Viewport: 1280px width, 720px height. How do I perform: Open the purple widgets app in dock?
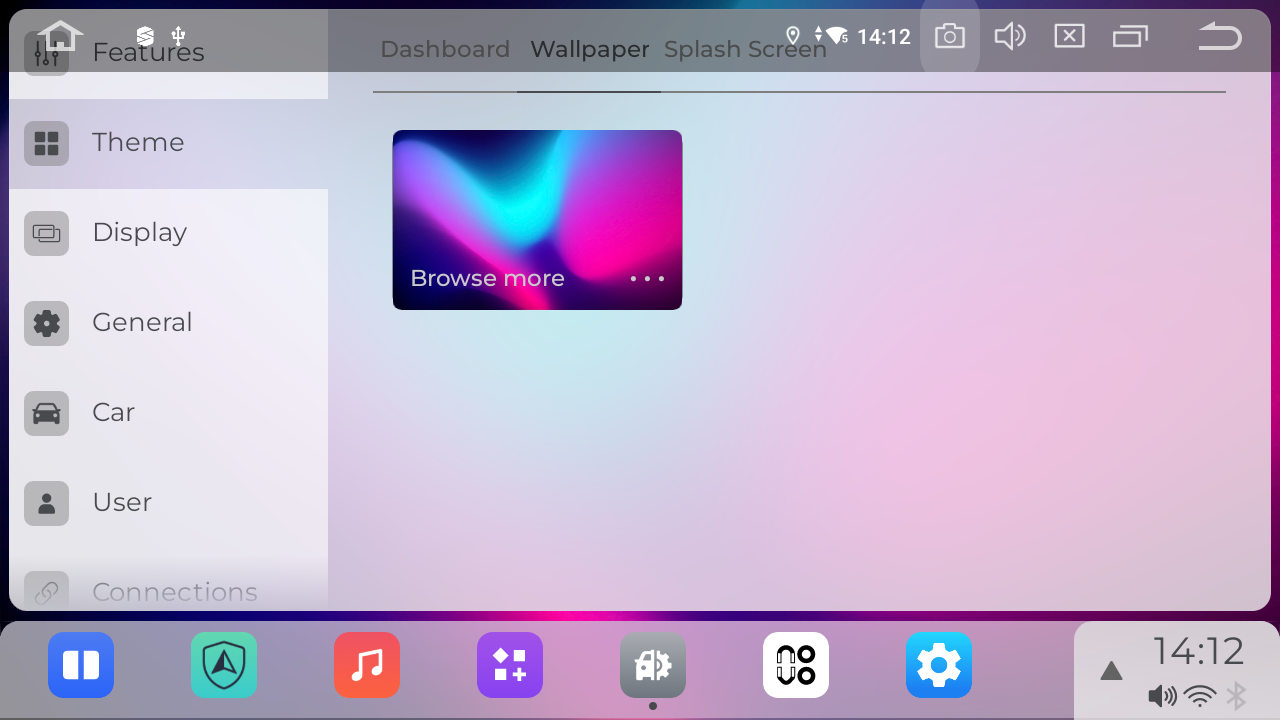coord(510,665)
